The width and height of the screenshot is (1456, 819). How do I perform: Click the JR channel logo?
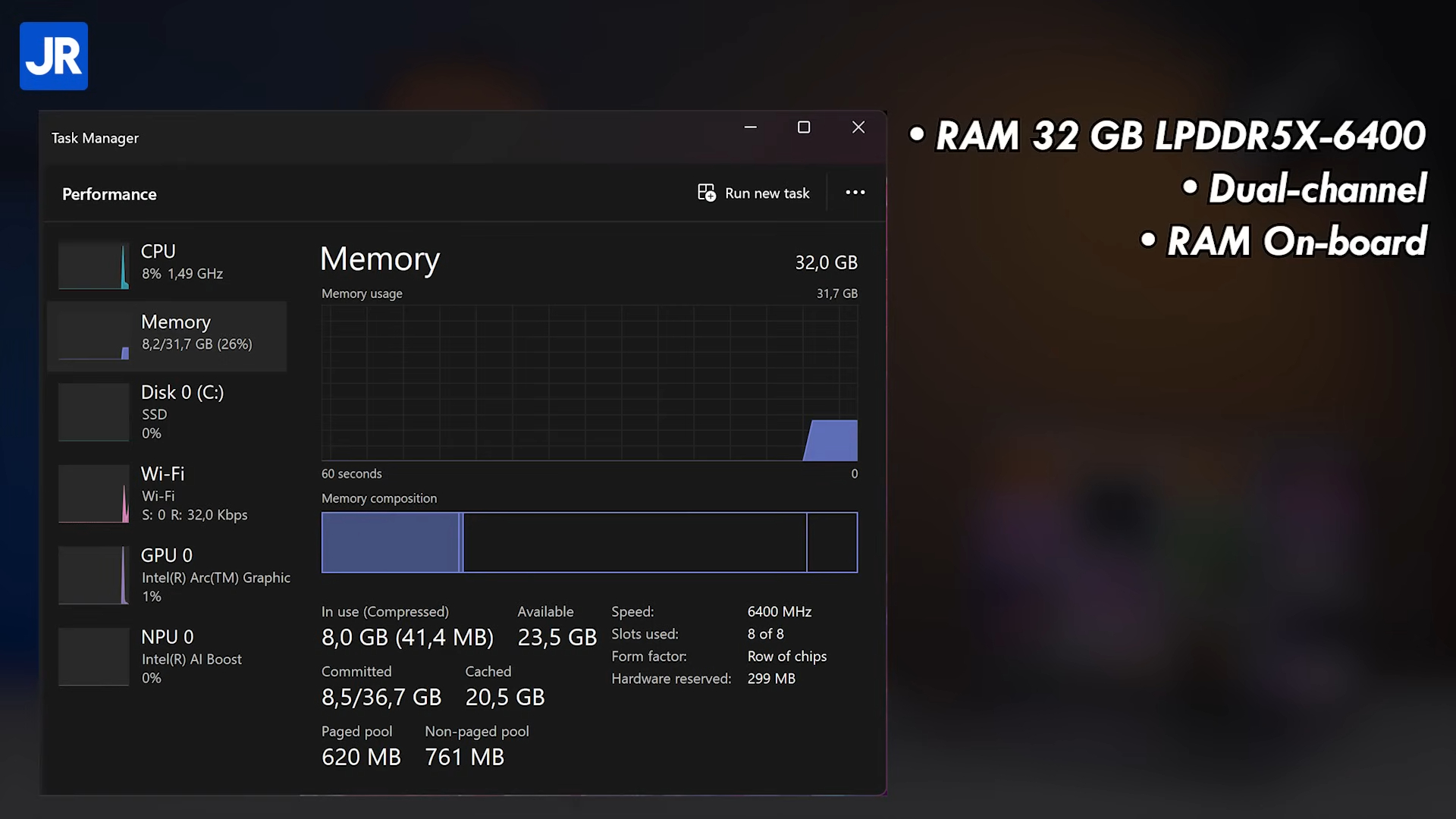(54, 56)
